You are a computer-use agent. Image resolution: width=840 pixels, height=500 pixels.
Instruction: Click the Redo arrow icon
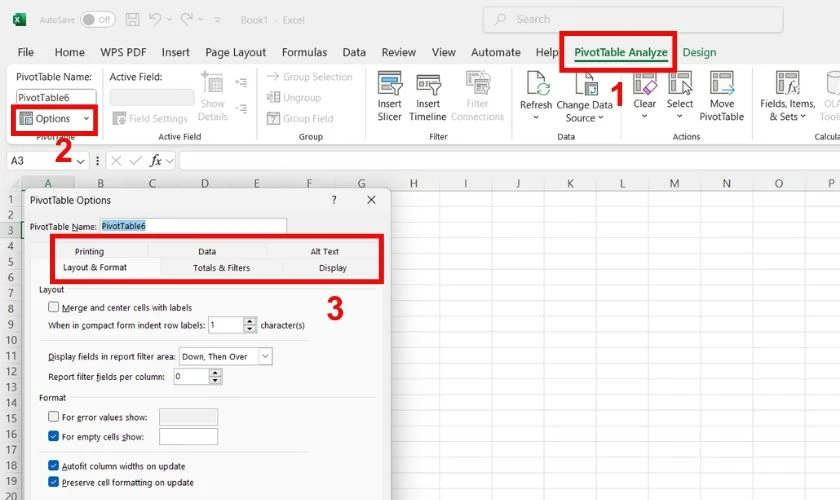click(186, 19)
